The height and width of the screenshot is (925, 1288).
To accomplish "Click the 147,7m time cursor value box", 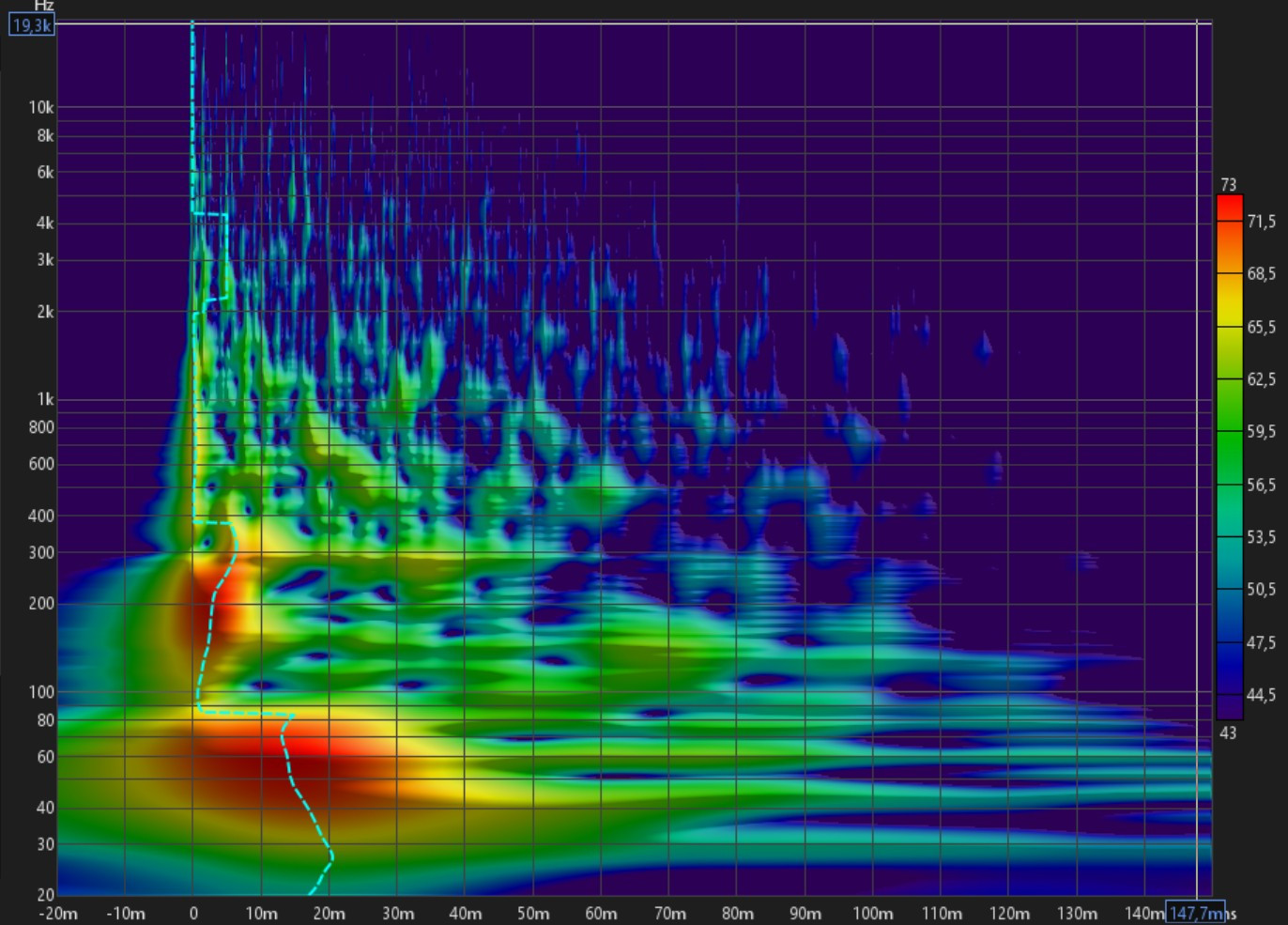I will coord(1195,913).
